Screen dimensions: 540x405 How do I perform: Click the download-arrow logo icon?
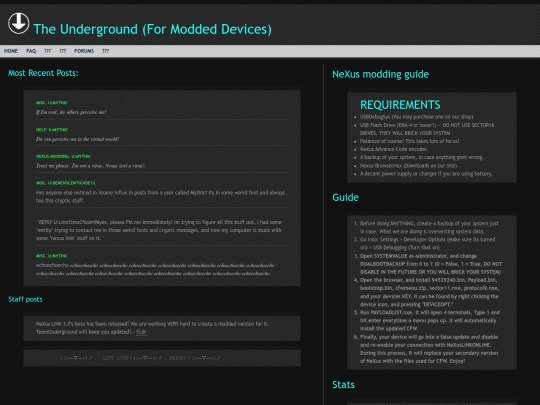coord(19,23)
